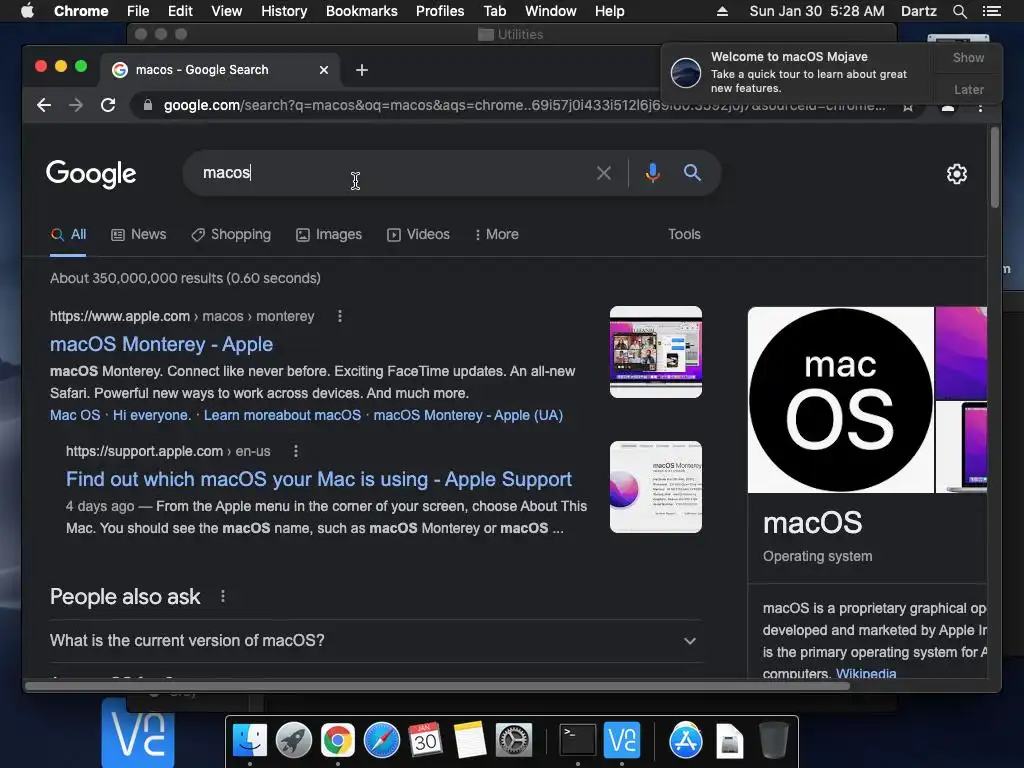Open Finder from the Dock
Viewport: 1024px width, 768px height.
[250, 741]
